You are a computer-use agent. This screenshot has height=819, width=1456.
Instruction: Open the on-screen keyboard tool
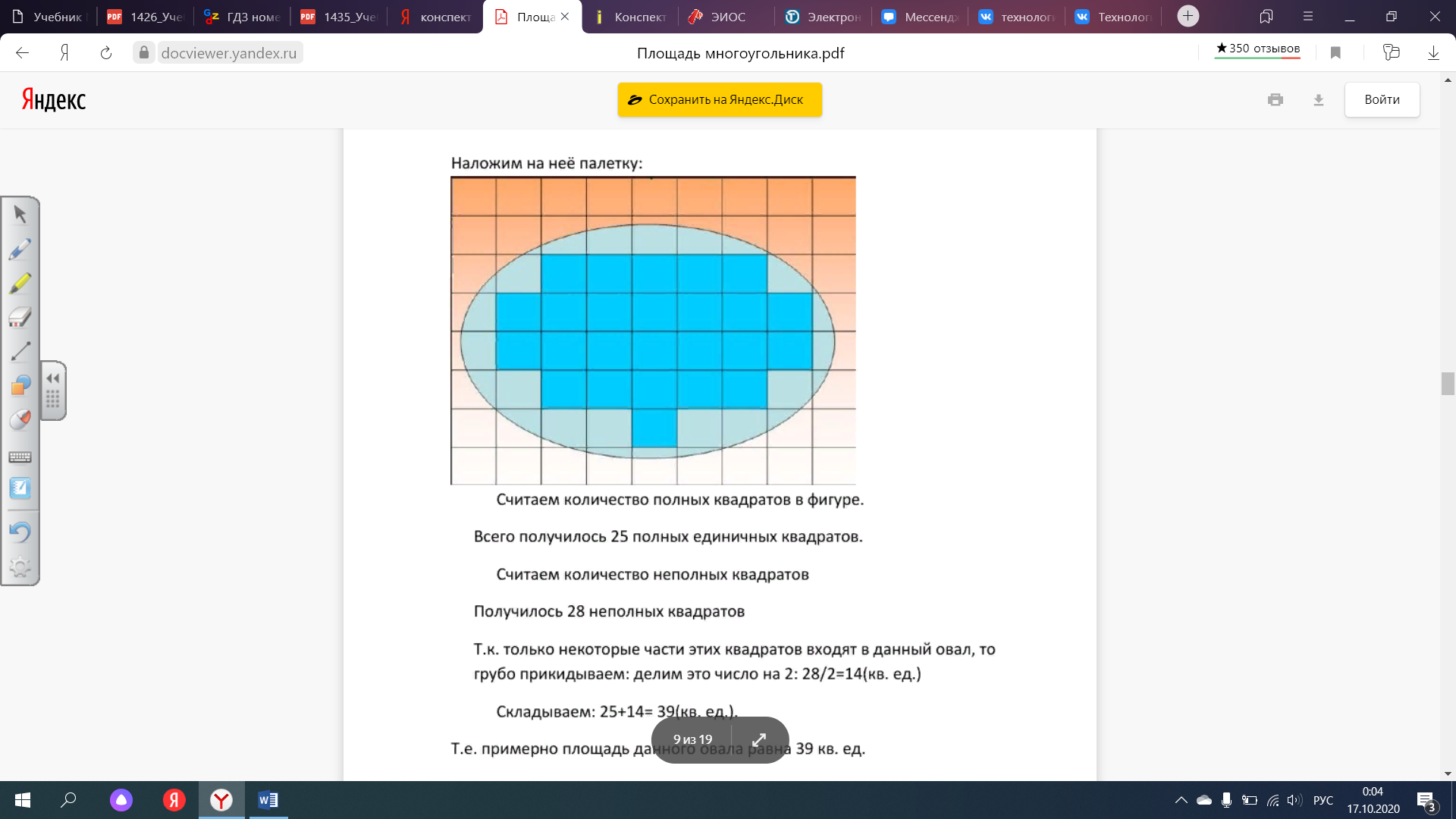tap(20, 457)
